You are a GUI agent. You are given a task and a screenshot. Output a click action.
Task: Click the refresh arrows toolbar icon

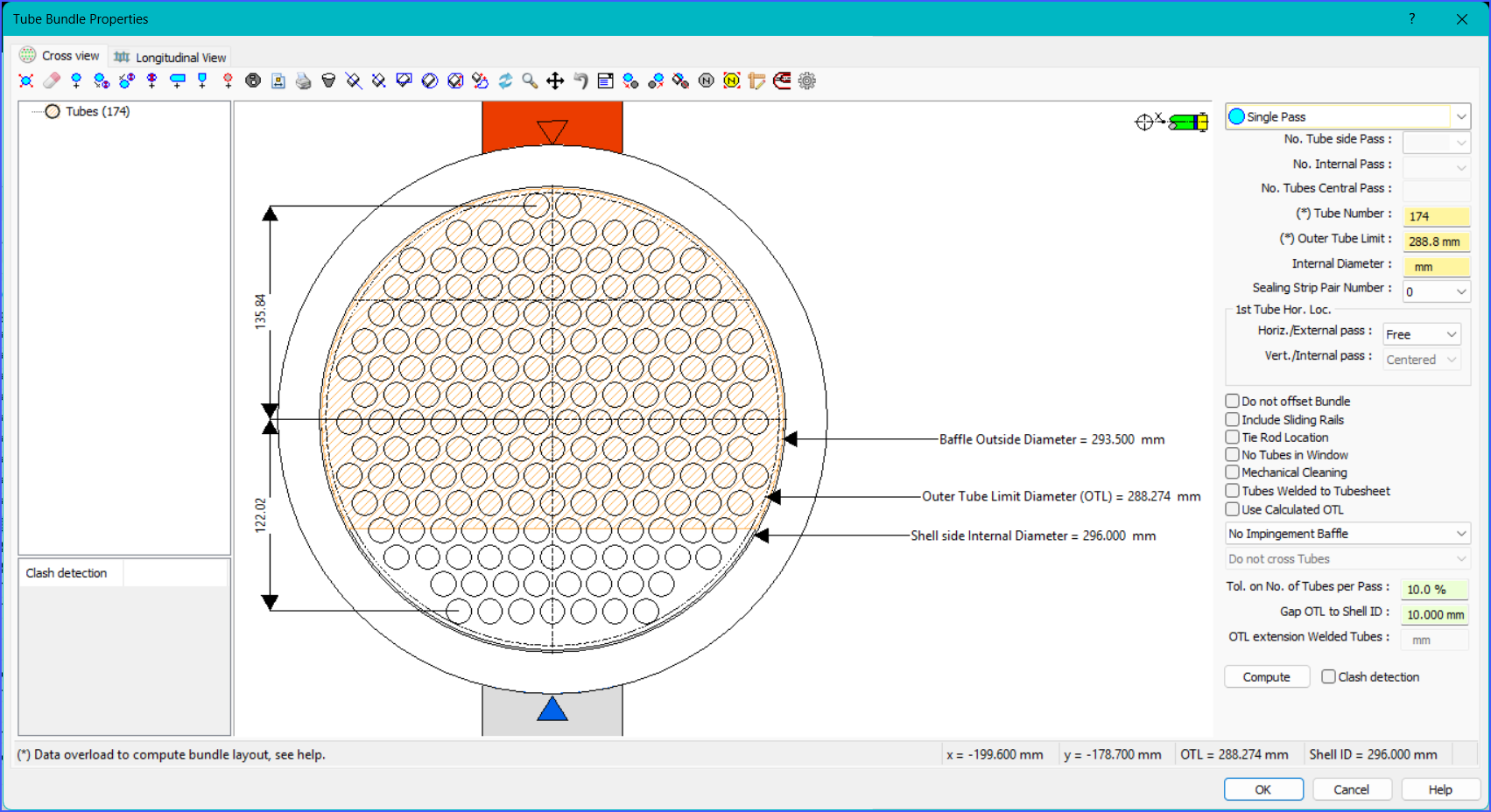click(x=505, y=80)
